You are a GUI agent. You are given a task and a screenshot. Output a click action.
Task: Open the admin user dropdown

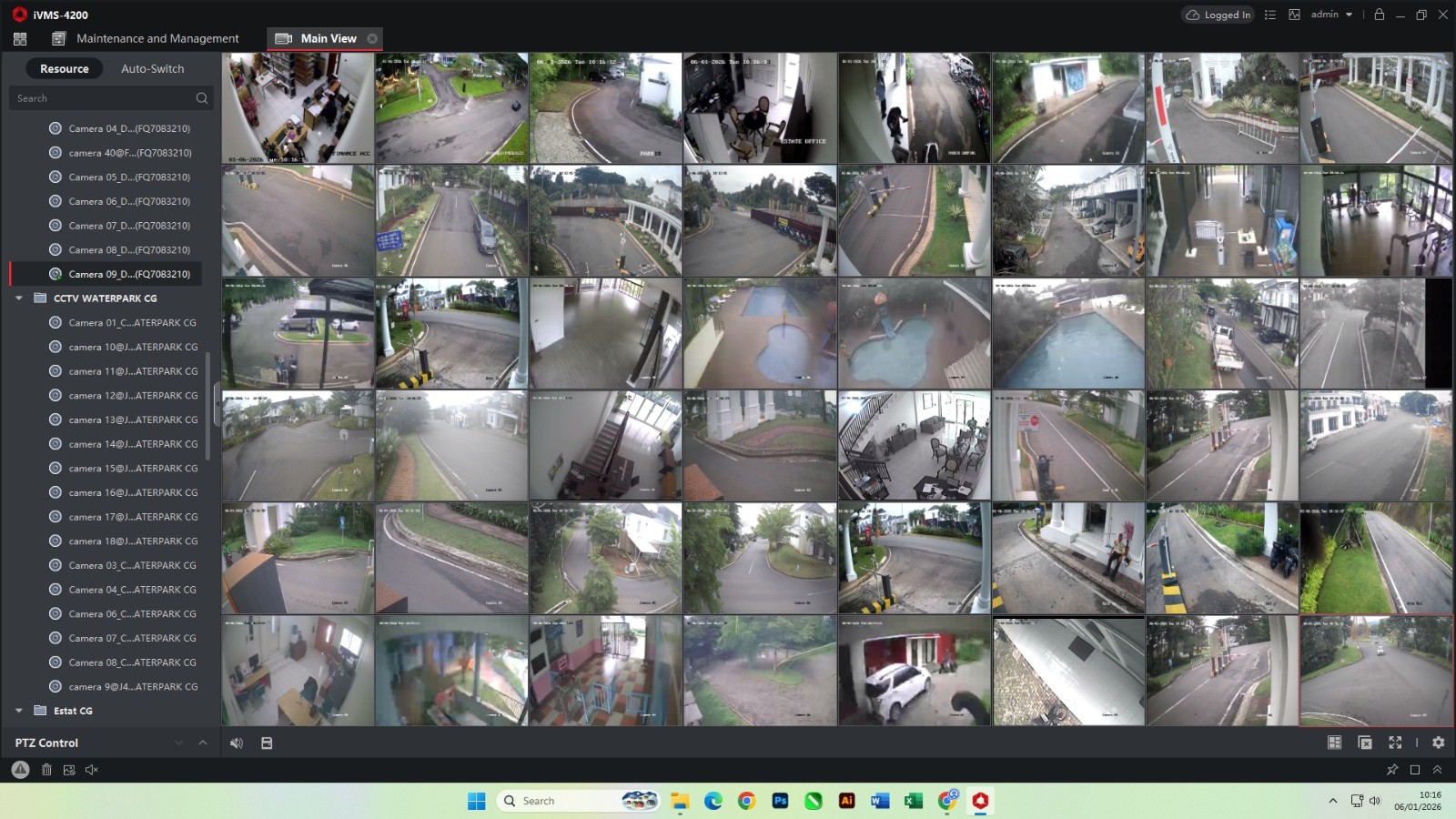pos(1331,15)
